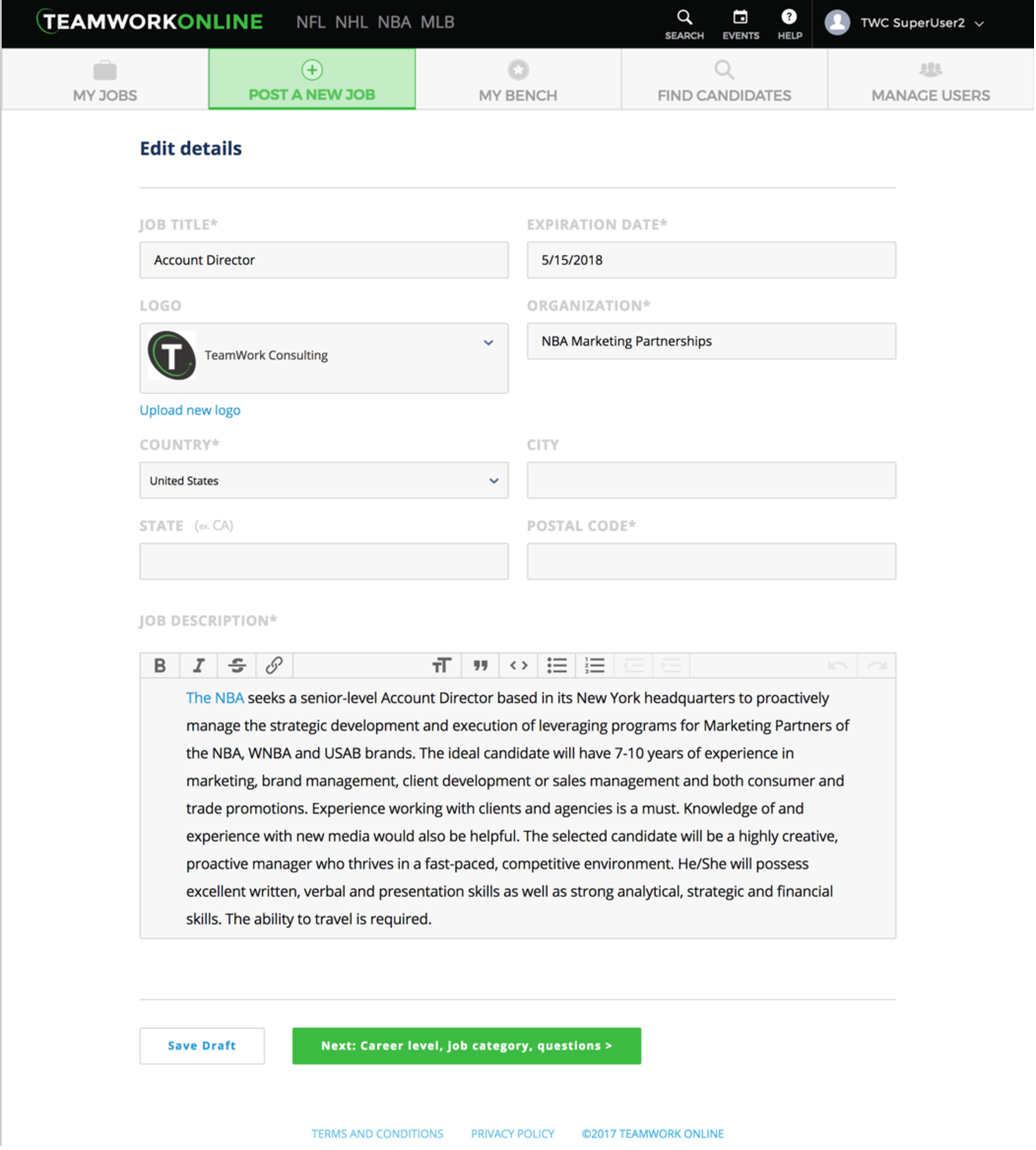The height and width of the screenshot is (1150, 1036).
Task: Toggle bold formatting in job description
Action: click(160, 666)
